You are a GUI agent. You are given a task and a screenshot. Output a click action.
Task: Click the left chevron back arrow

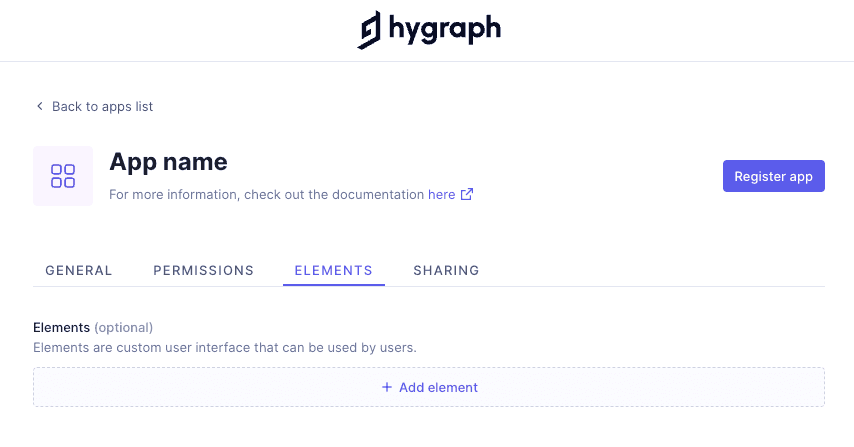pos(40,106)
